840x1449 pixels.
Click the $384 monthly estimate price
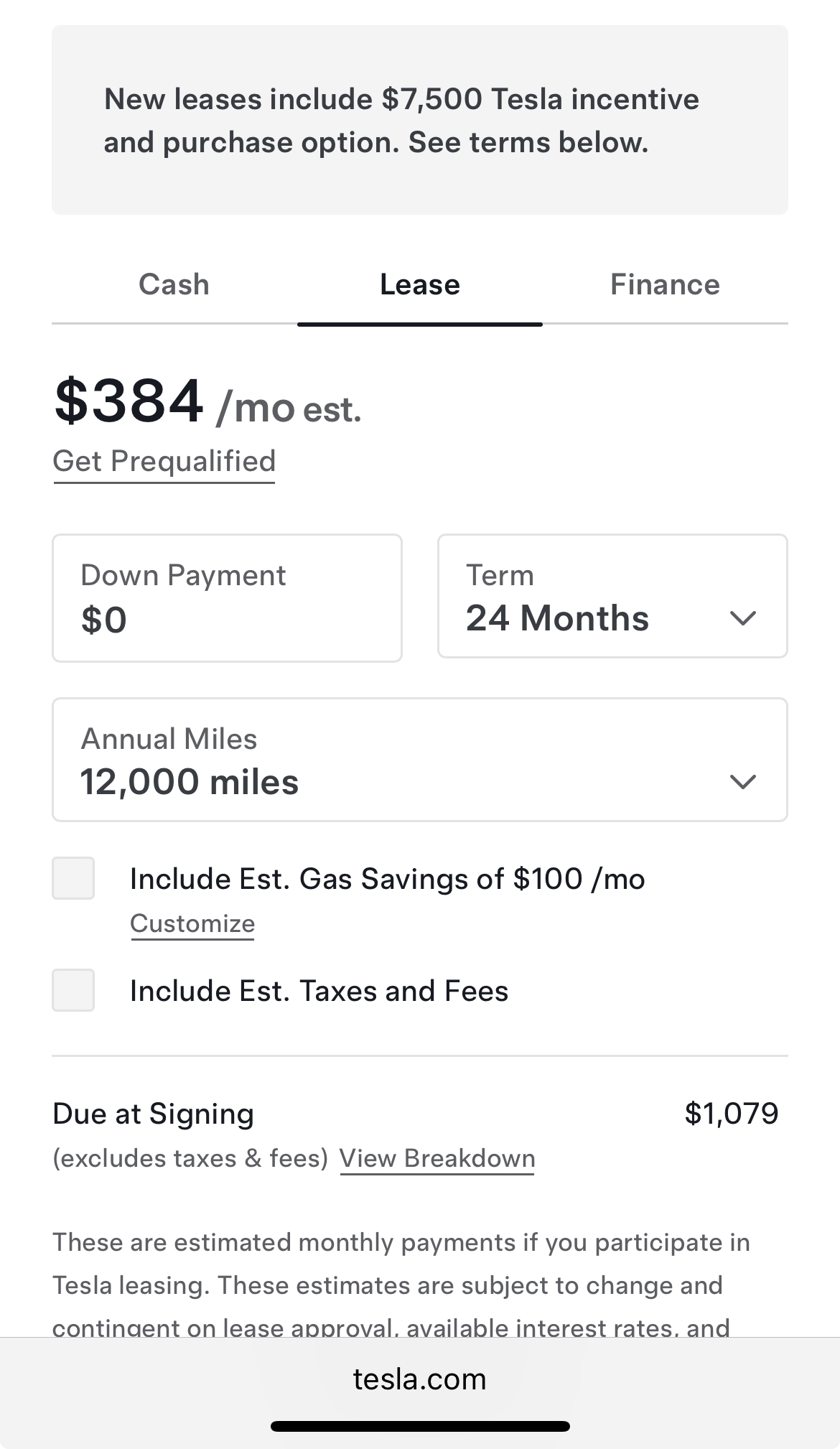click(x=129, y=402)
